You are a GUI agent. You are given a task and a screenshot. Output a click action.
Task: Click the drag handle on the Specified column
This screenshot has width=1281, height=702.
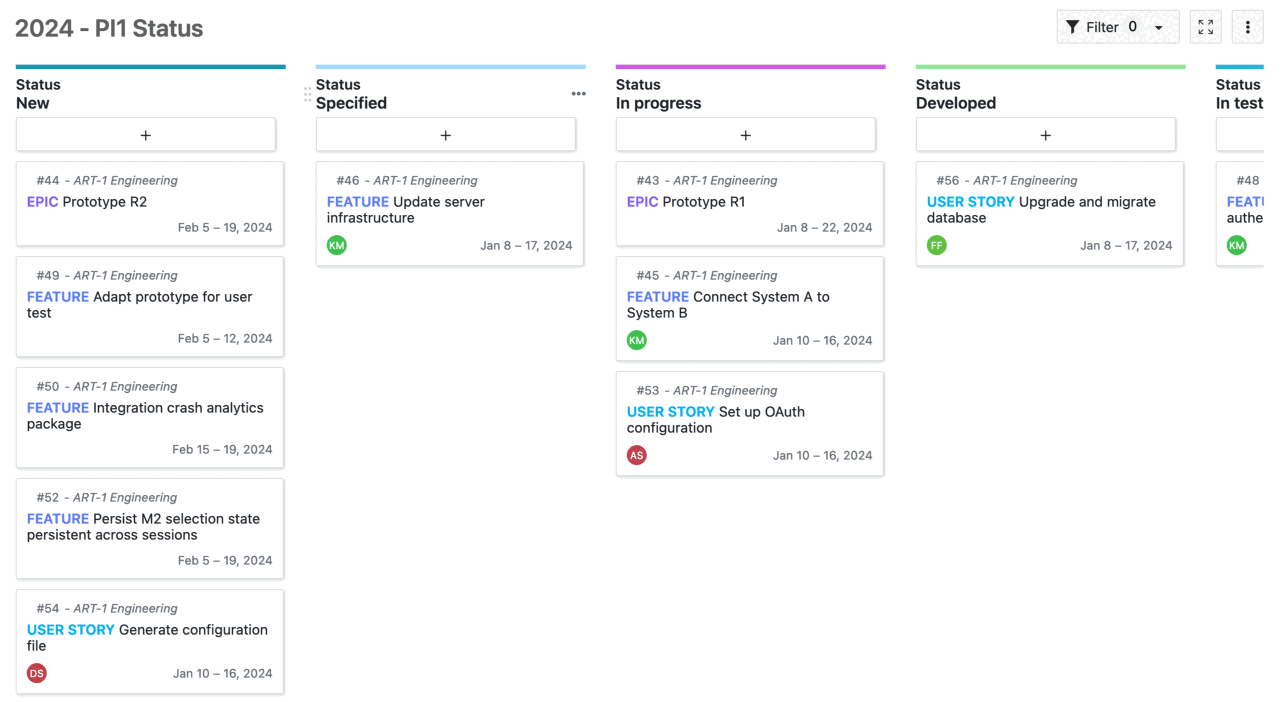click(x=308, y=93)
